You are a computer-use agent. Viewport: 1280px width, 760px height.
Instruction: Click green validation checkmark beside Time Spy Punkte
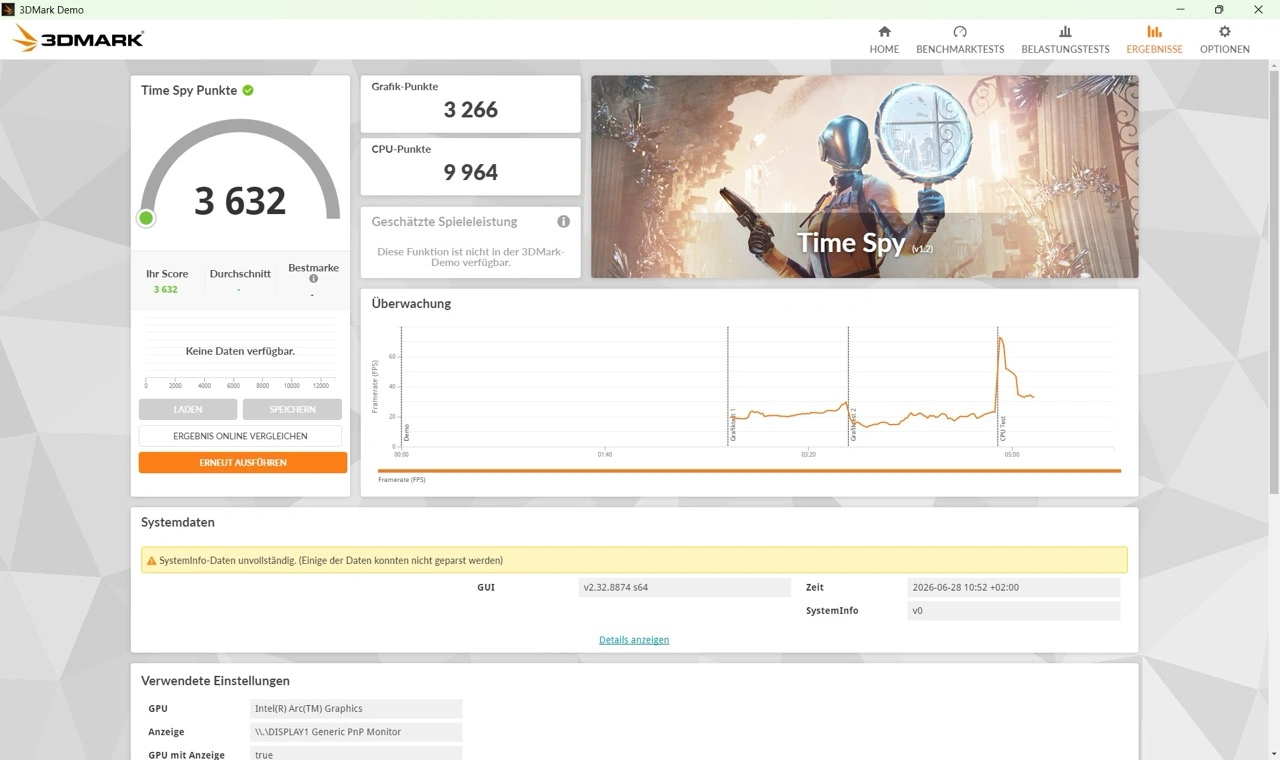[248, 90]
